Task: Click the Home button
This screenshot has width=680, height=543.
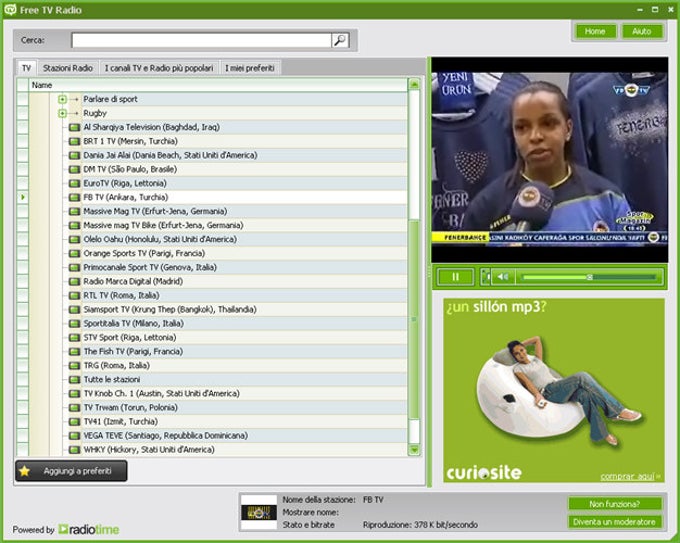Action: coord(595,31)
